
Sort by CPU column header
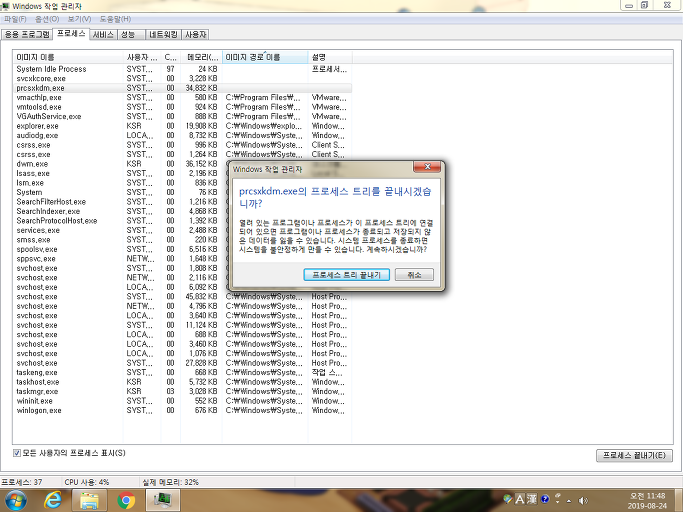(171, 58)
